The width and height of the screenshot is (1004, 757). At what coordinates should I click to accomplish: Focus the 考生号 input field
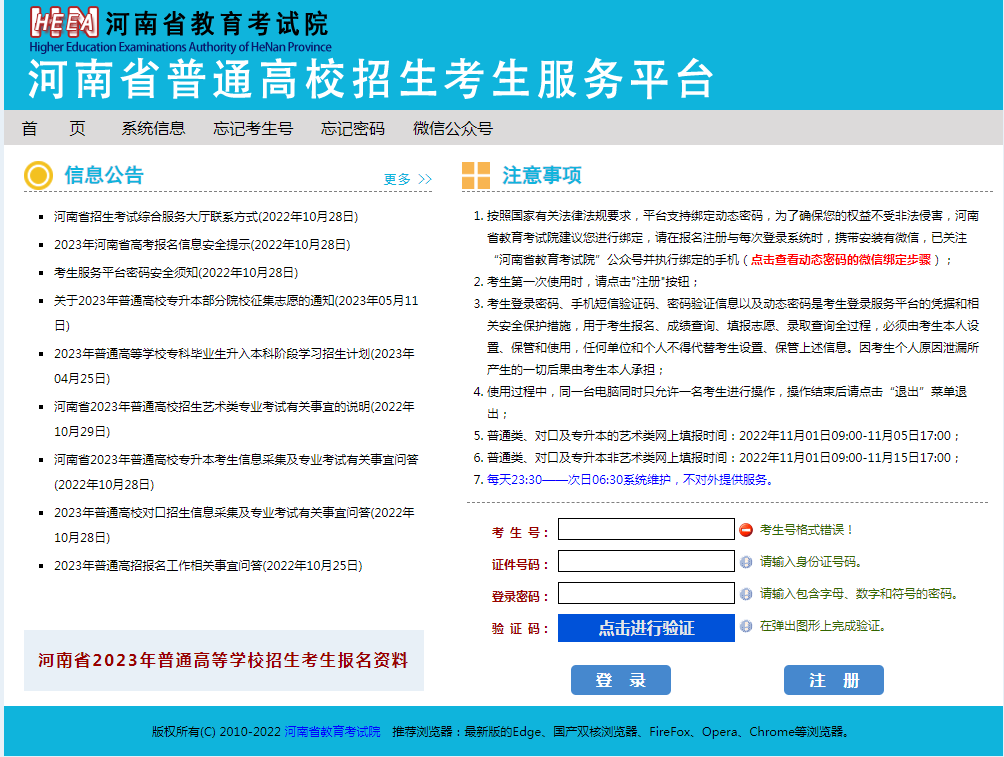coord(646,529)
